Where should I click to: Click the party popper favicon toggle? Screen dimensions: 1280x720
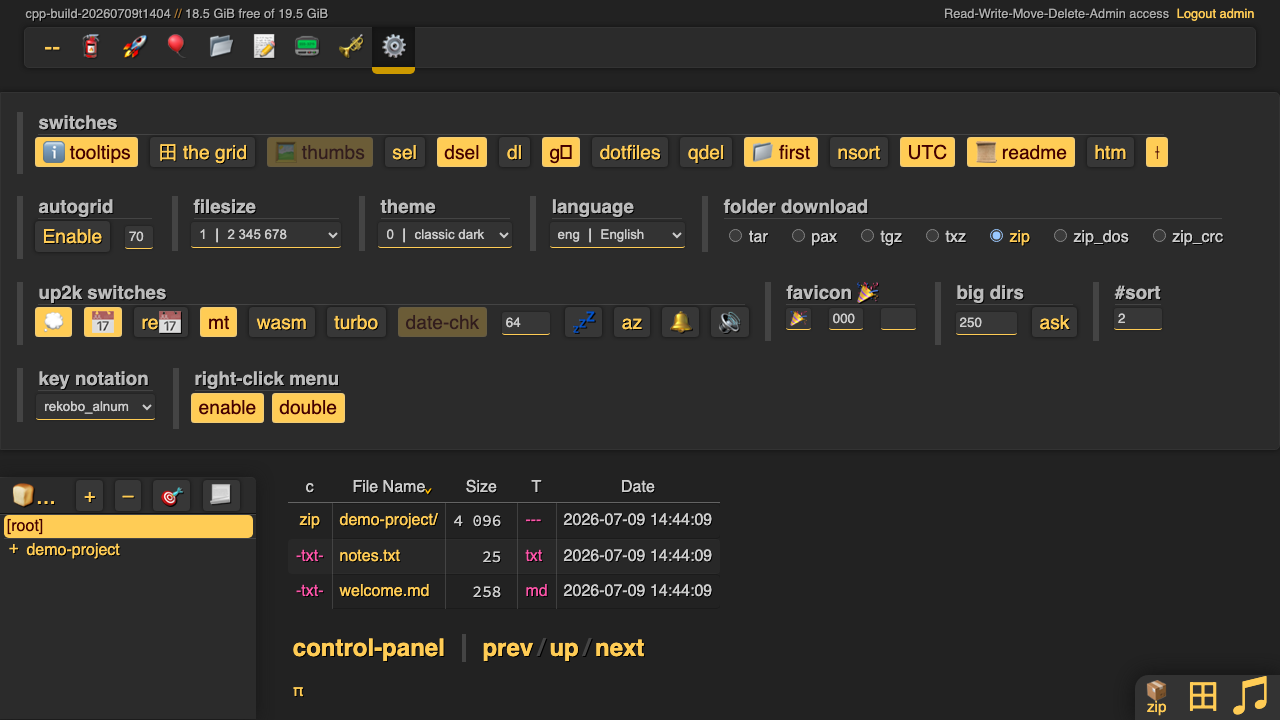(798, 319)
